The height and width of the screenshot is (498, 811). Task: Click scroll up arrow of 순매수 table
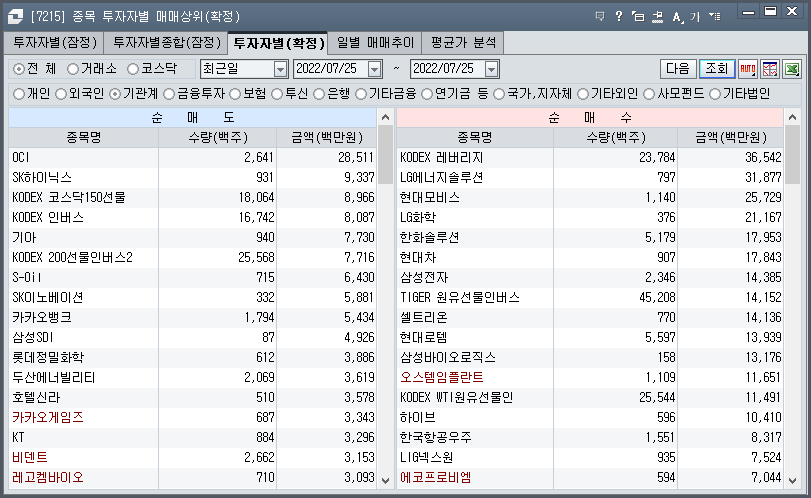pyautogui.click(x=792, y=117)
